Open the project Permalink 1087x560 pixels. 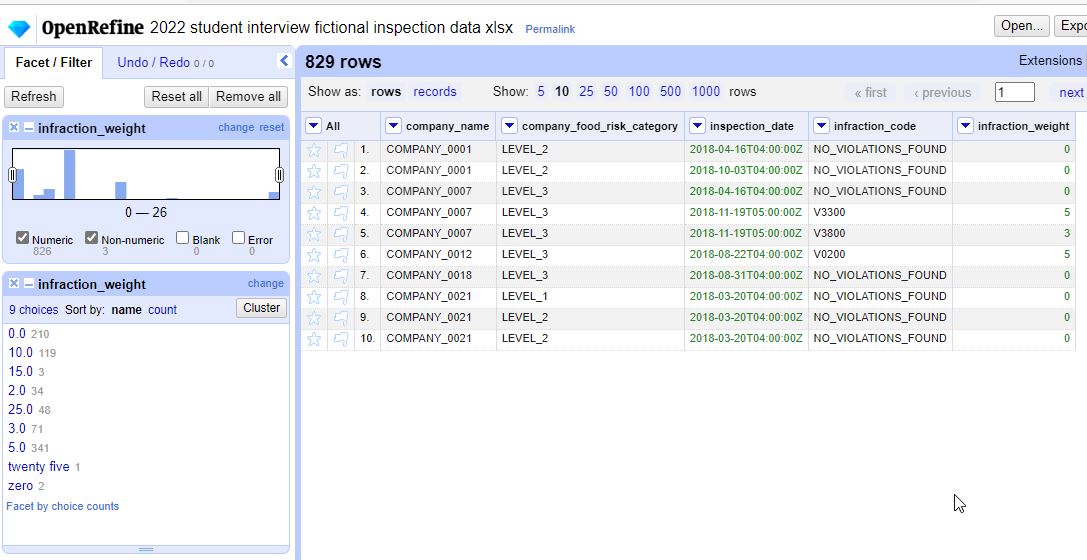pos(550,29)
